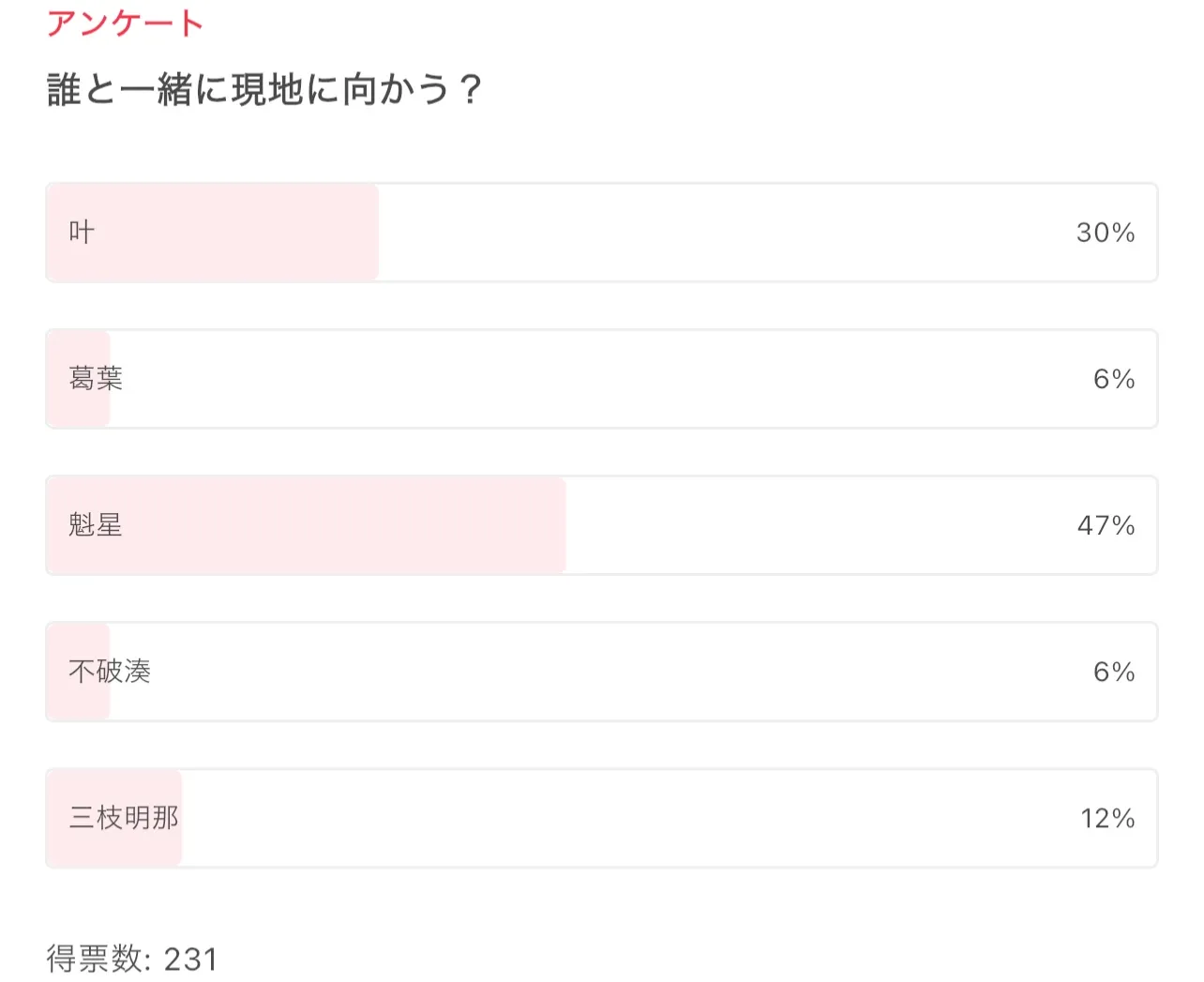
Task: Click the 6% result beside 不破湊
Action: coord(1114,672)
